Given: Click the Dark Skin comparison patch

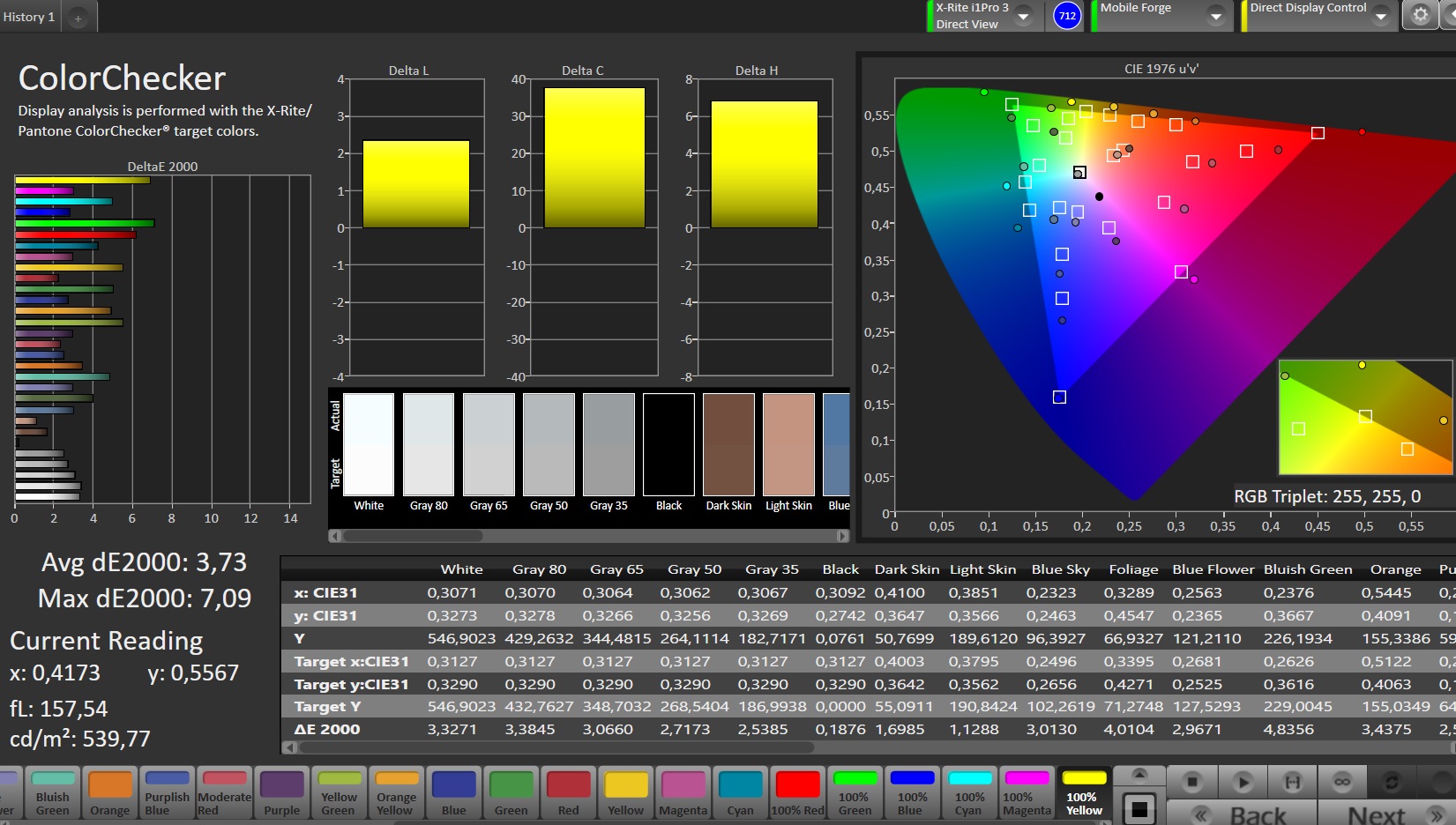Looking at the screenshot, I should coord(728,444).
